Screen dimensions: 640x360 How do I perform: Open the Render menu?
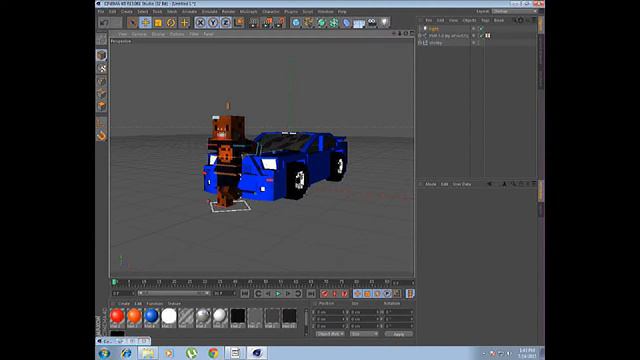229,12
